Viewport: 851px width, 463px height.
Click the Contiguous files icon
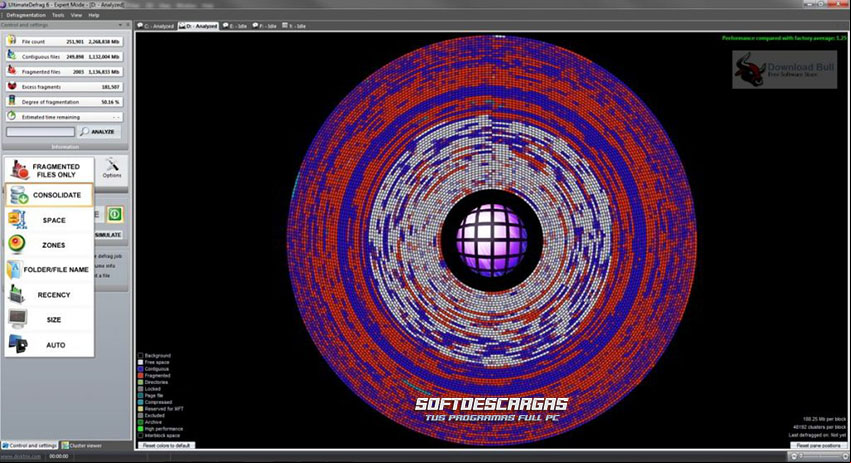pyautogui.click(x=11, y=56)
